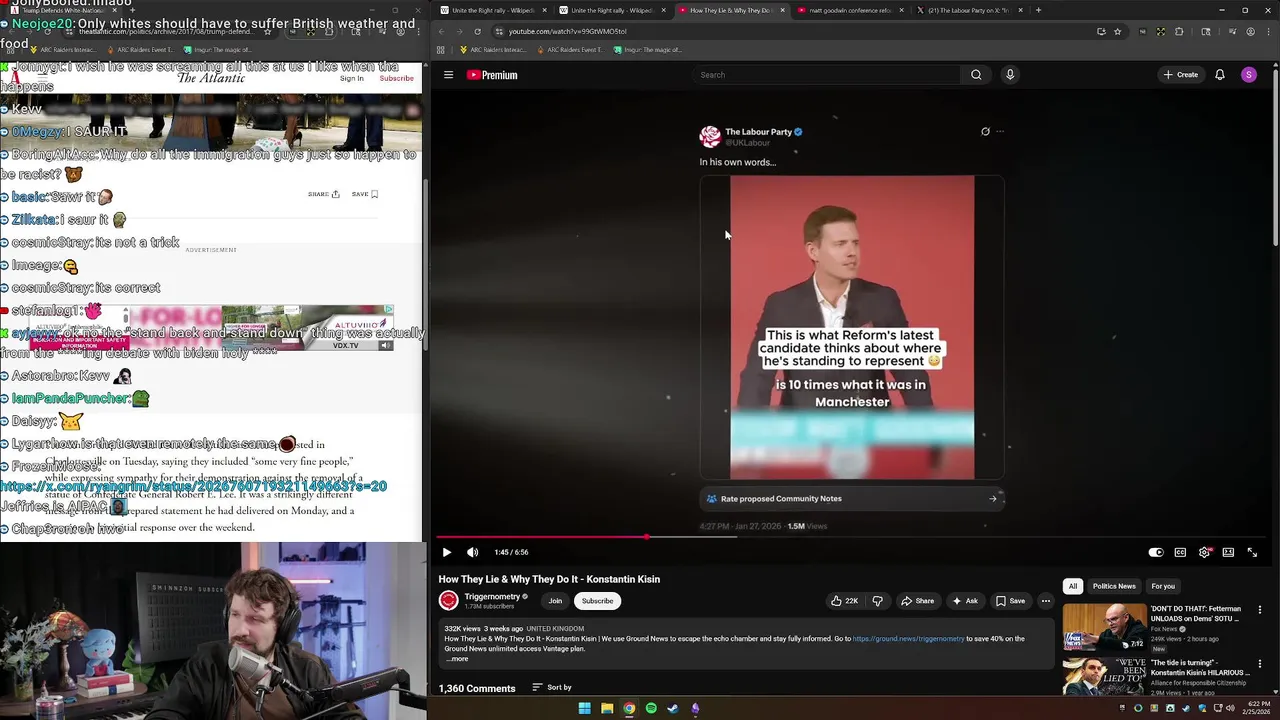Switch the player to theater mode

pyautogui.click(x=1228, y=552)
